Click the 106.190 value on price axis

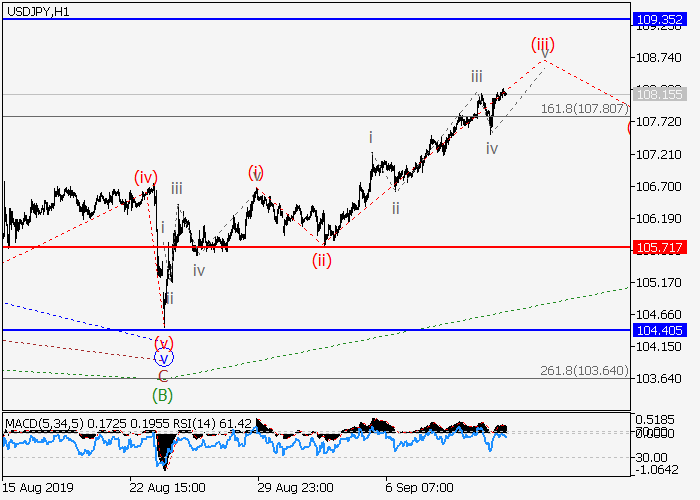click(x=657, y=219)
